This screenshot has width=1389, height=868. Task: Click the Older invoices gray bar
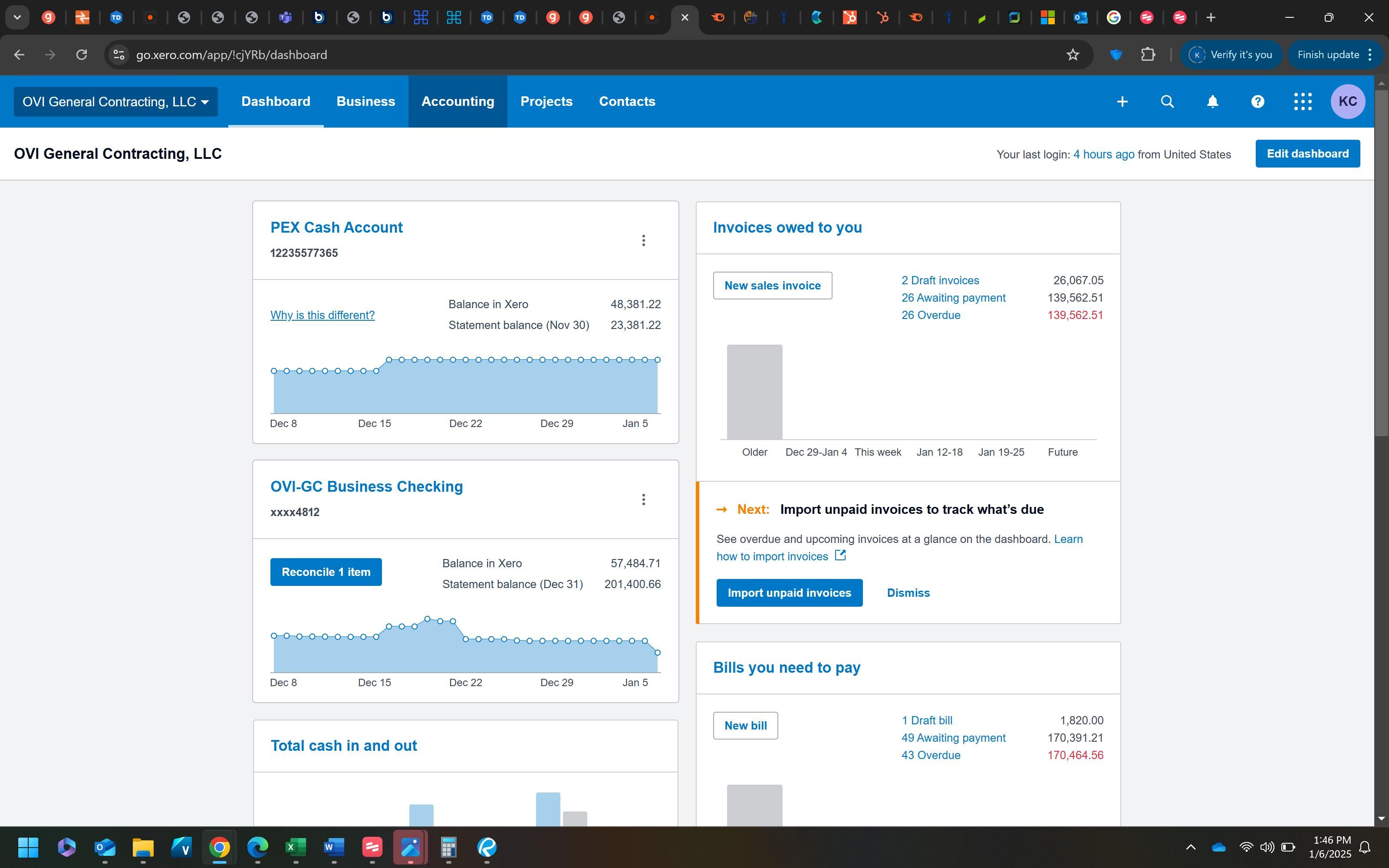[x=754, y=392]
